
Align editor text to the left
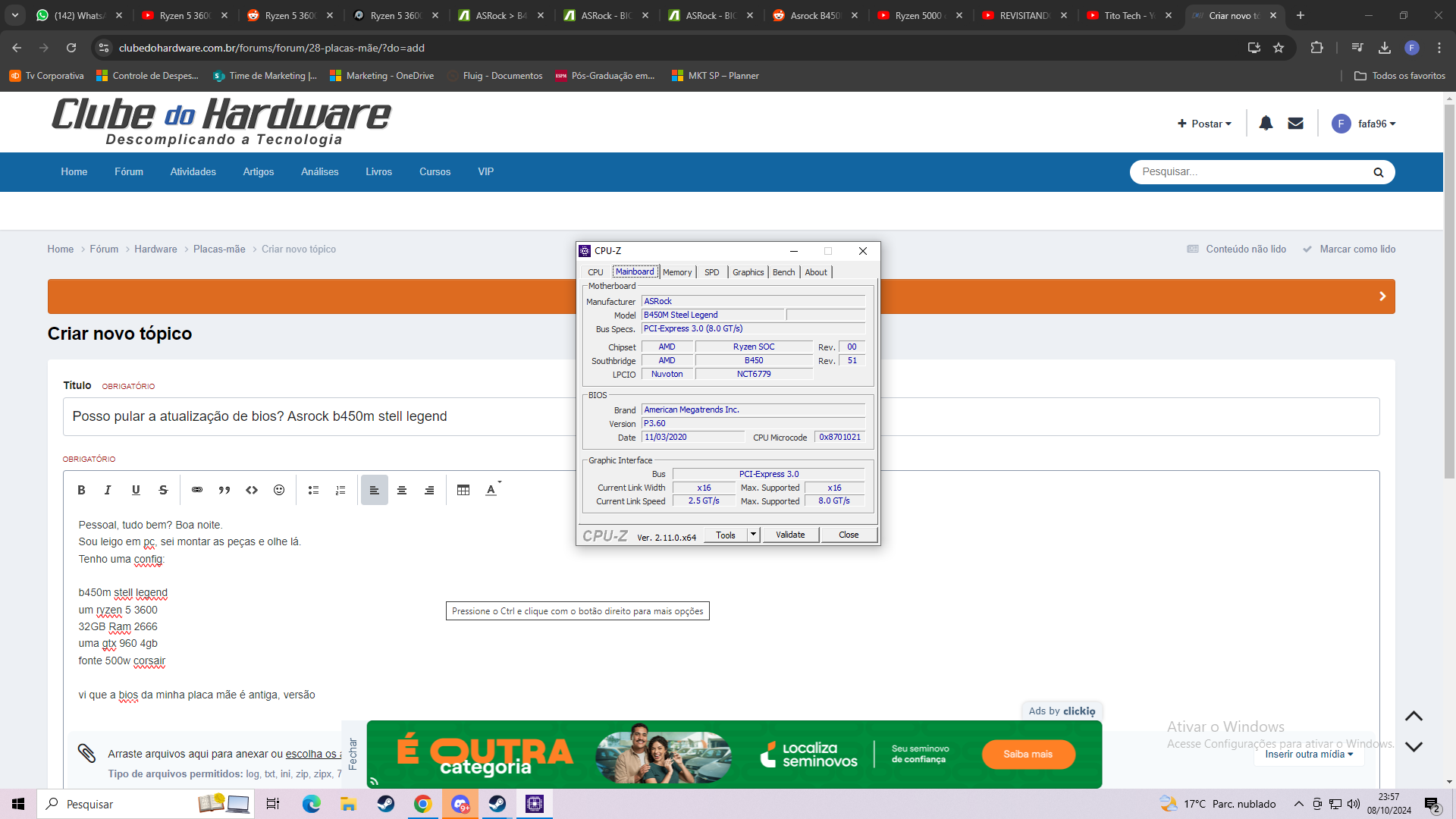click(375, 490)
